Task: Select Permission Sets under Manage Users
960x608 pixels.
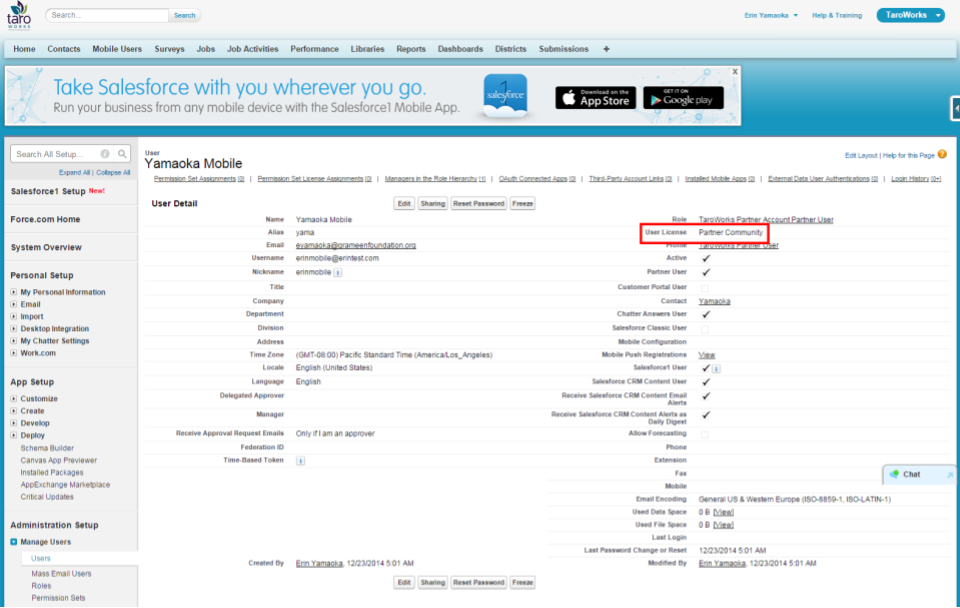Action: coord(59,598)
